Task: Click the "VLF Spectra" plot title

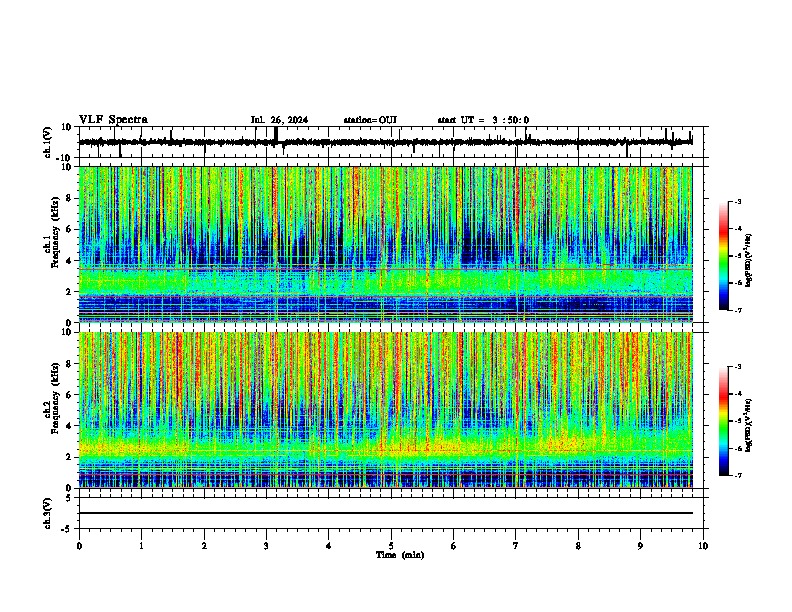Action: [113, 120]
